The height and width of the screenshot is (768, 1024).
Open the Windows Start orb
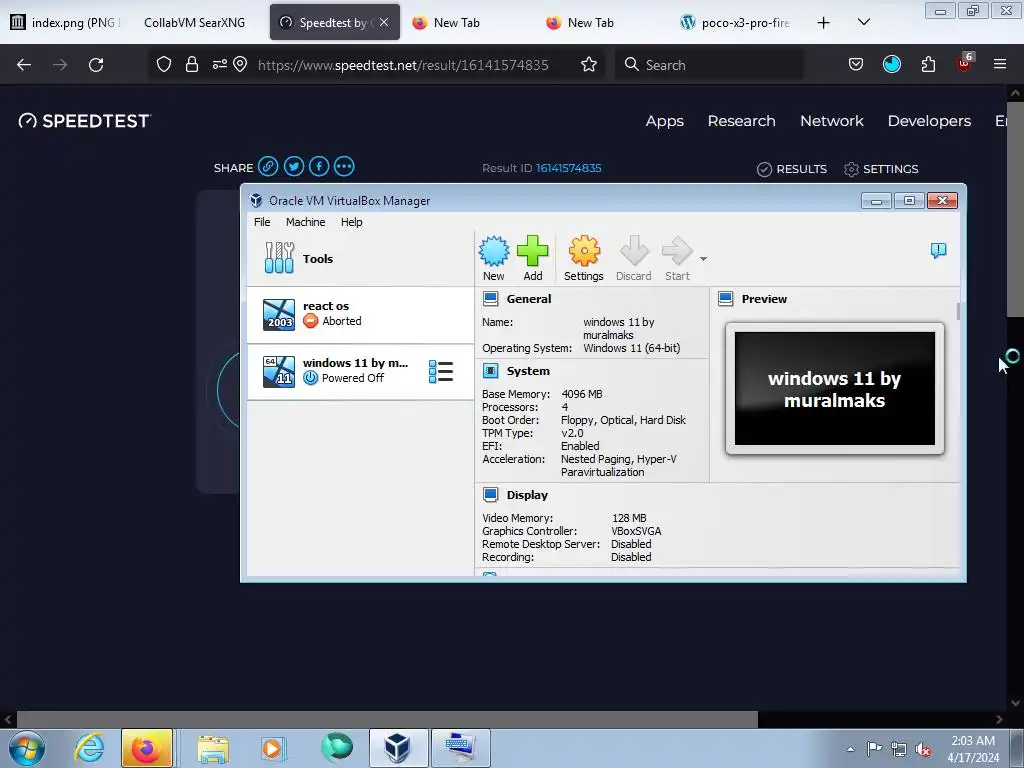click(27, 748)
